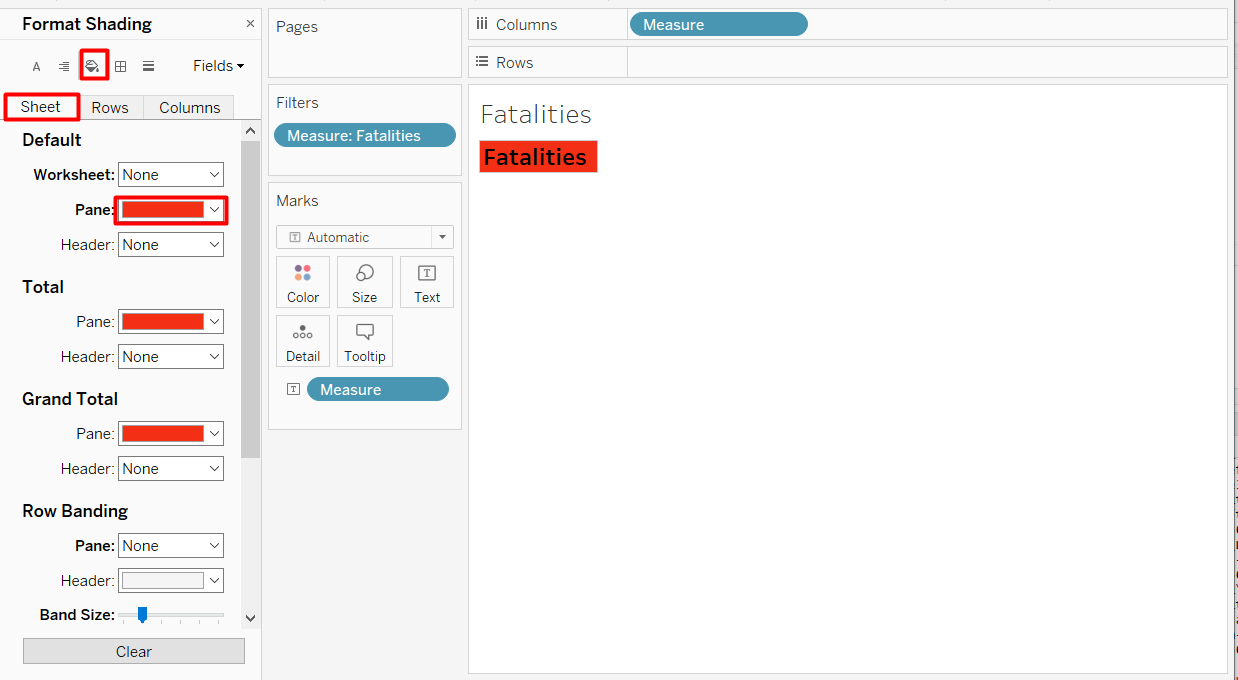
Task: Switch to the Columns tab
Action: coord(189,108)
